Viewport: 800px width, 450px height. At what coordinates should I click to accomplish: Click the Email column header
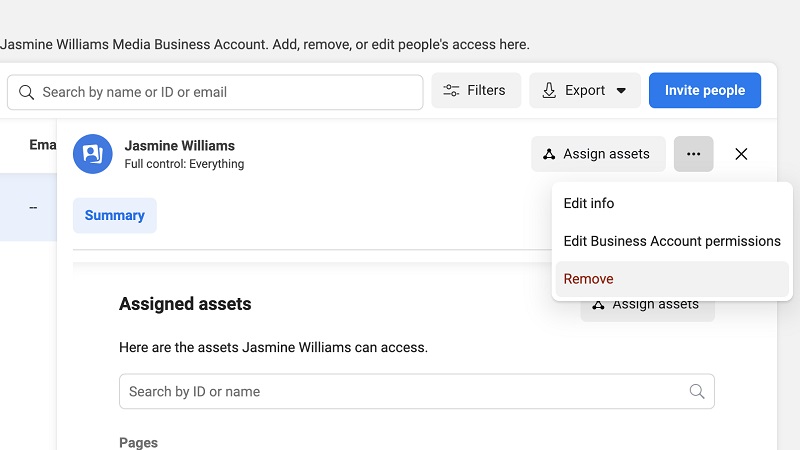(x=42, y=145)
